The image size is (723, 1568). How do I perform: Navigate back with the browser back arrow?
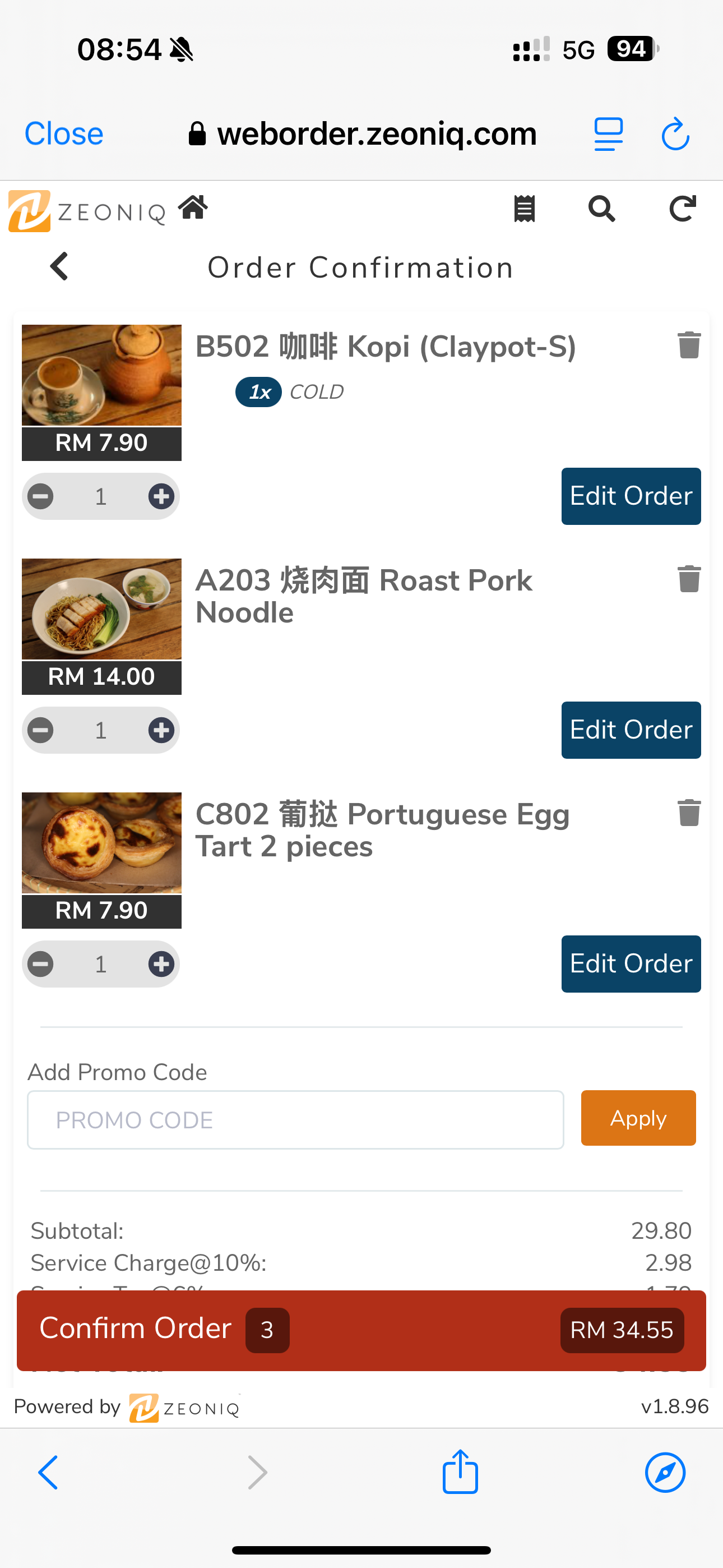pos(49,1473)
